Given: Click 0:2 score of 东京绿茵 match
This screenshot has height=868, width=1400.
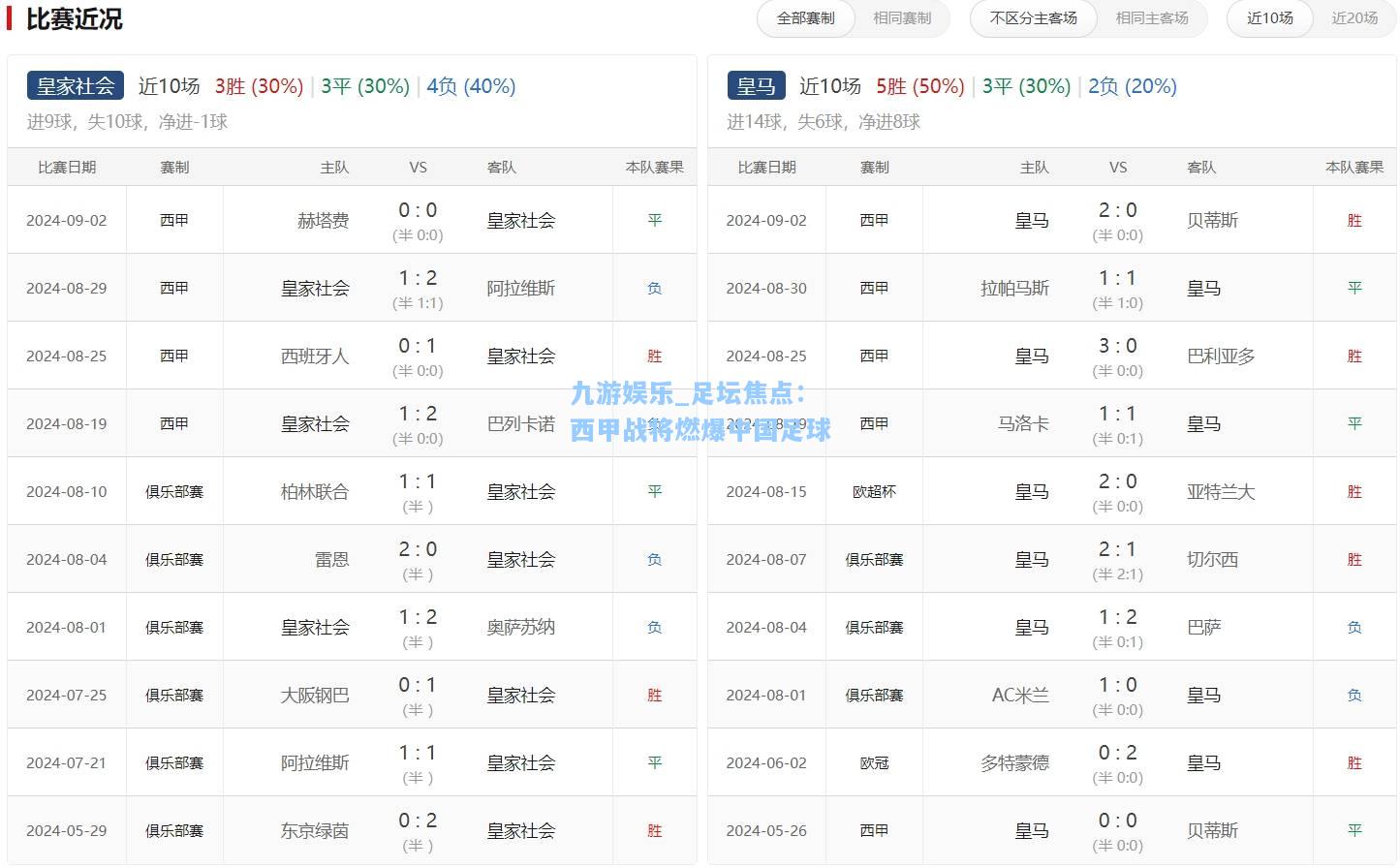Looking at the screenshot, I should 418,821.
